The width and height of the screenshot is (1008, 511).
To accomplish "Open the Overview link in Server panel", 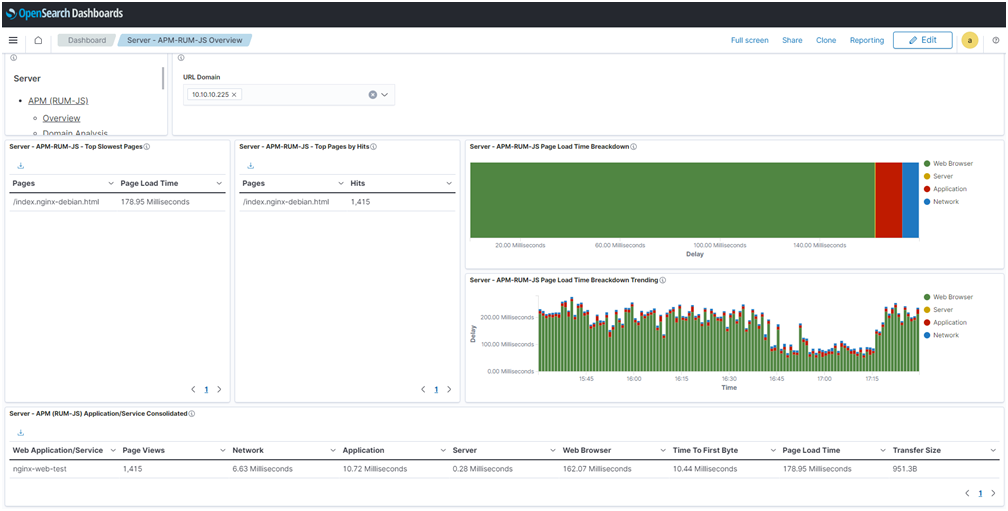I will tap(62, 118).
